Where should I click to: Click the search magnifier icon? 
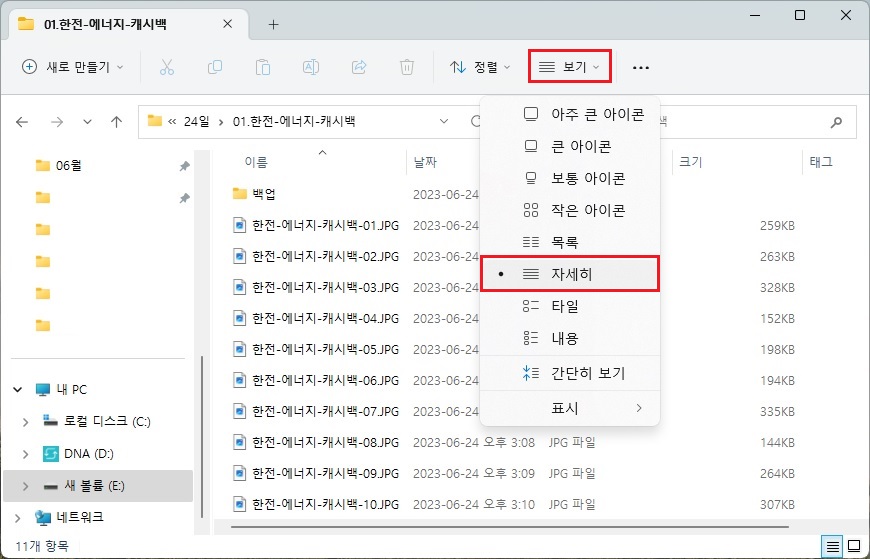coord(836,122)
